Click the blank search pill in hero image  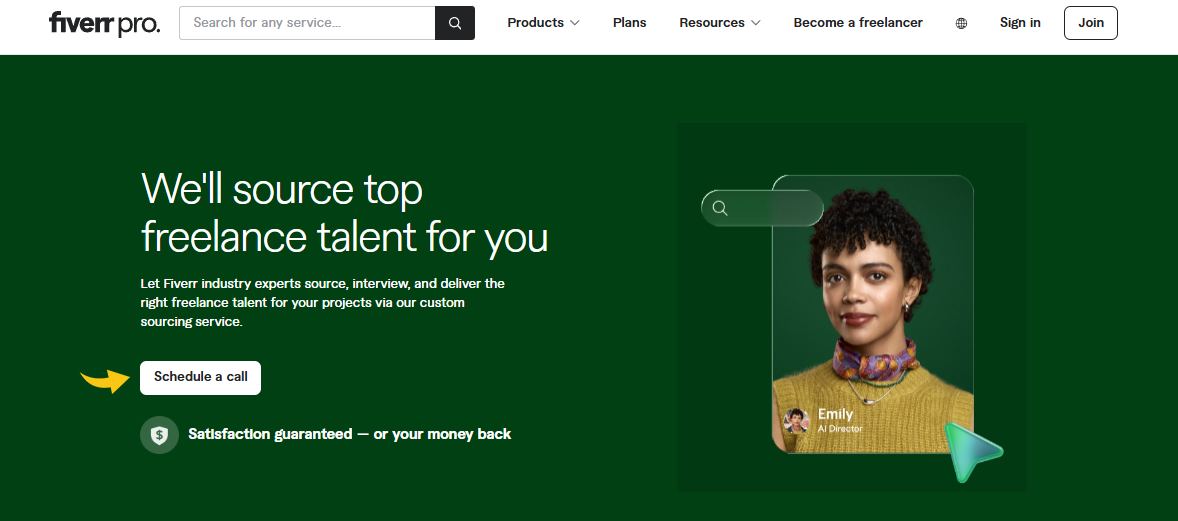[x=763, y=208]
